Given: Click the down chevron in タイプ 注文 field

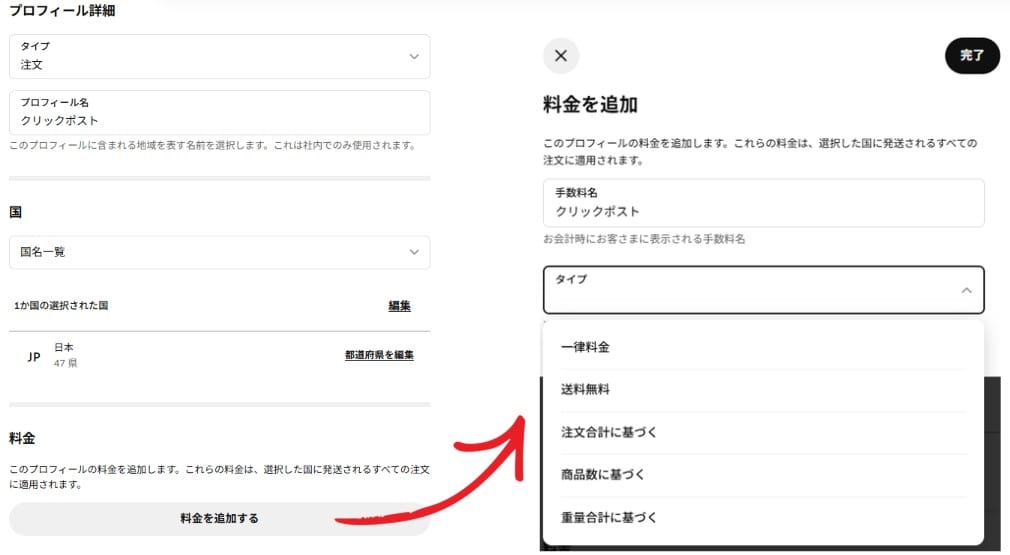Looking at the screenshot, I should (414, 57).
